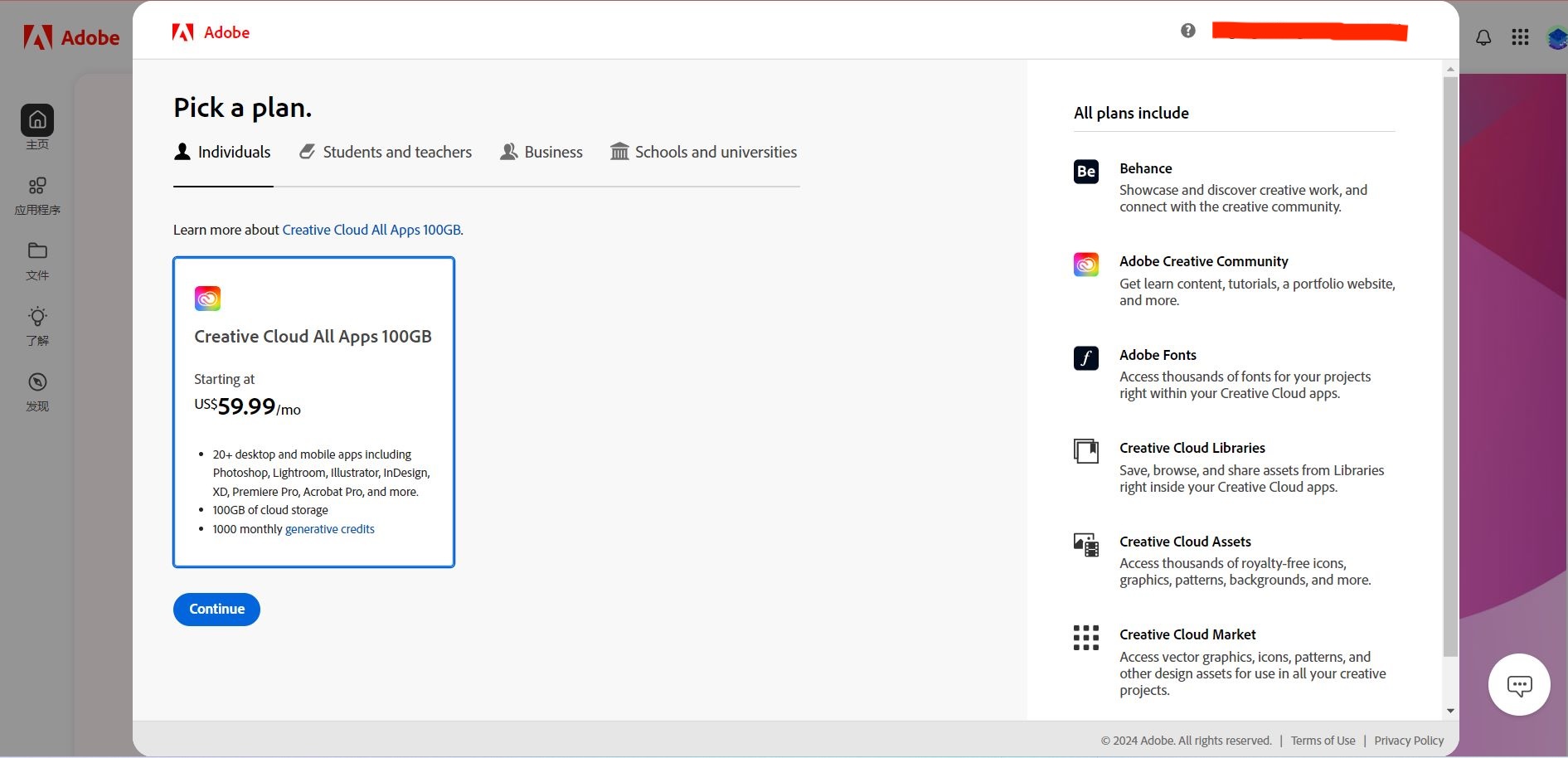Image resolution: width=1568 pixels, height=758 pixels.
Task: Open the chat support bubble
Action: [1519, 685]
